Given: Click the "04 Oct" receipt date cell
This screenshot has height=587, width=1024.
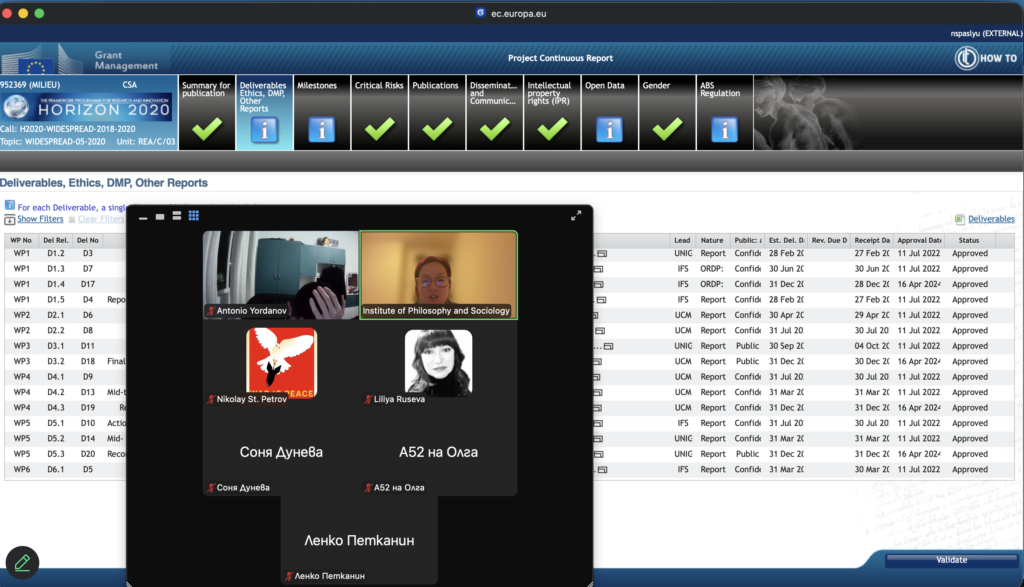Looking at the screenshot, I should click(x=872, y=346).
